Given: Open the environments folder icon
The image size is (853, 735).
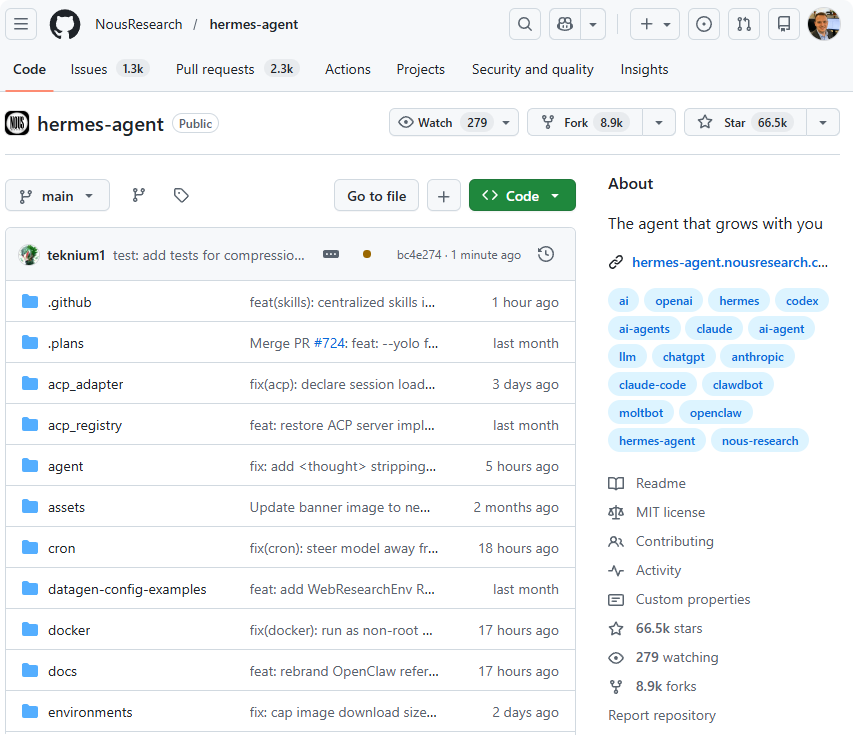Looking at the screenshot, I should [30, 712].
